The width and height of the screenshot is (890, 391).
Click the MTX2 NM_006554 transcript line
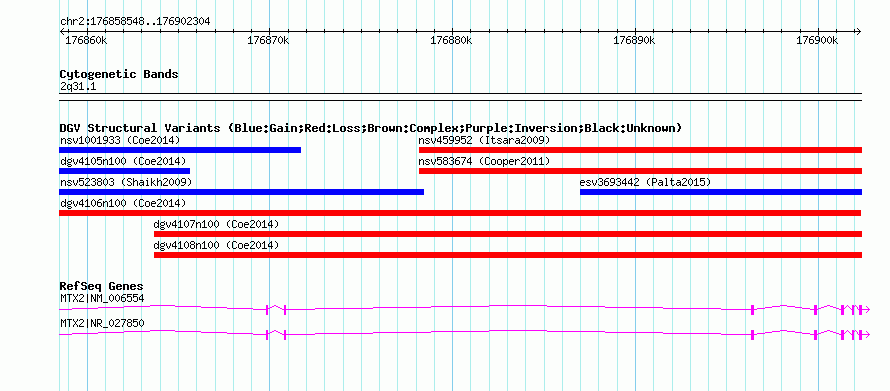464,309
